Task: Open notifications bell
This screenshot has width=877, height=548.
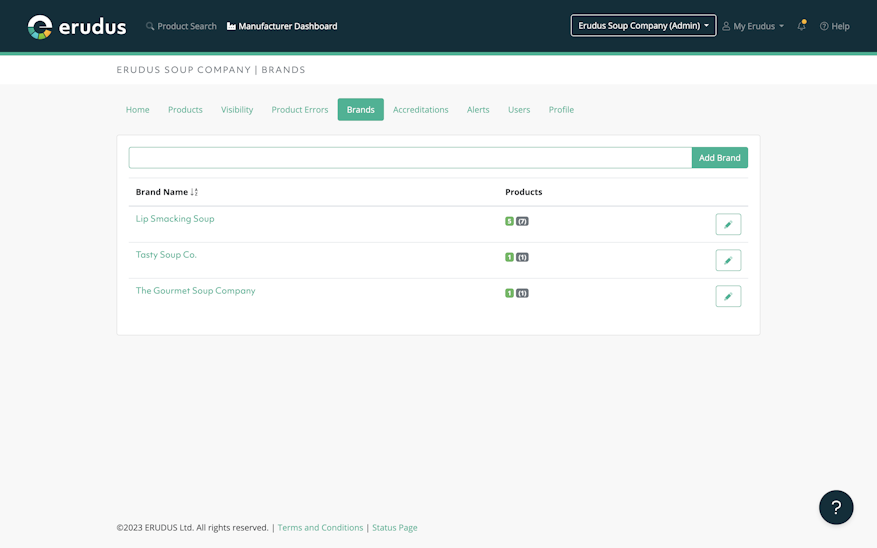Action: click(801, 26)
